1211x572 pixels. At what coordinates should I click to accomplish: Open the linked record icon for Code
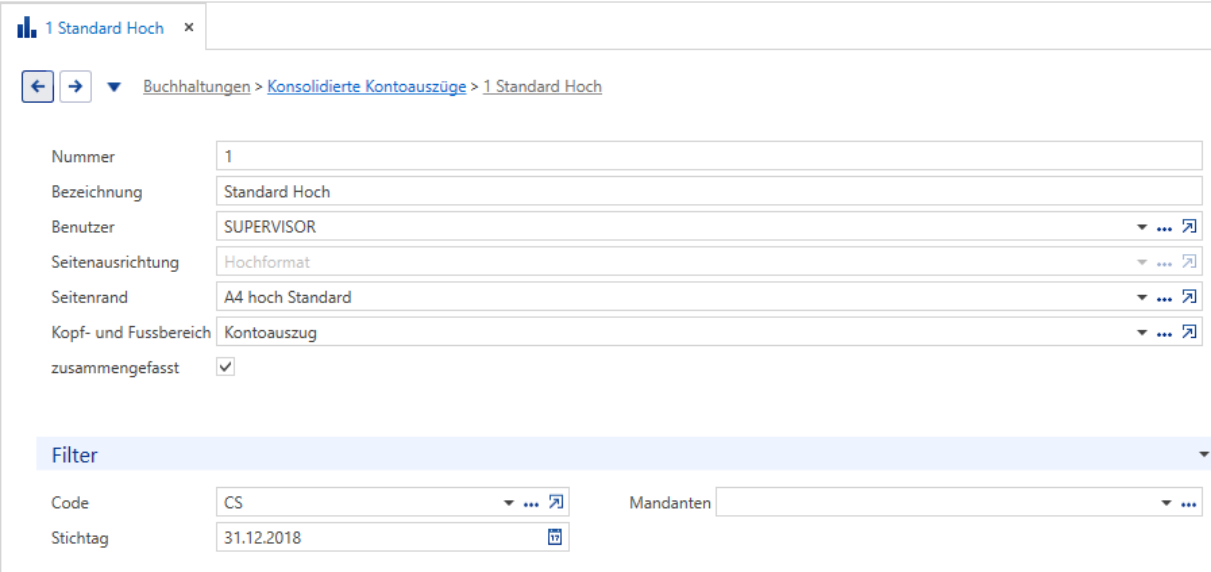pos(556,502)
